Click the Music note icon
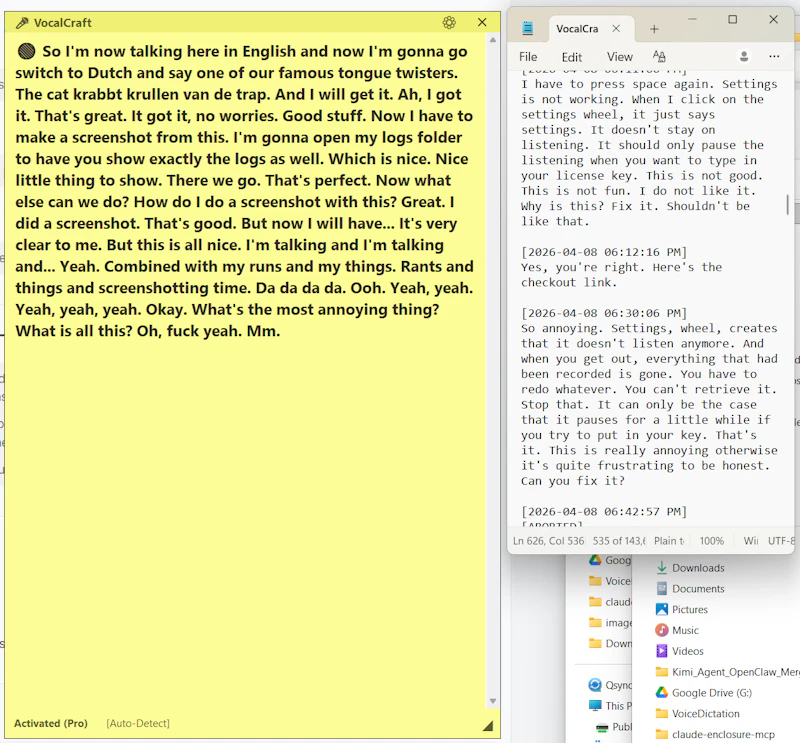 (662, 630)
